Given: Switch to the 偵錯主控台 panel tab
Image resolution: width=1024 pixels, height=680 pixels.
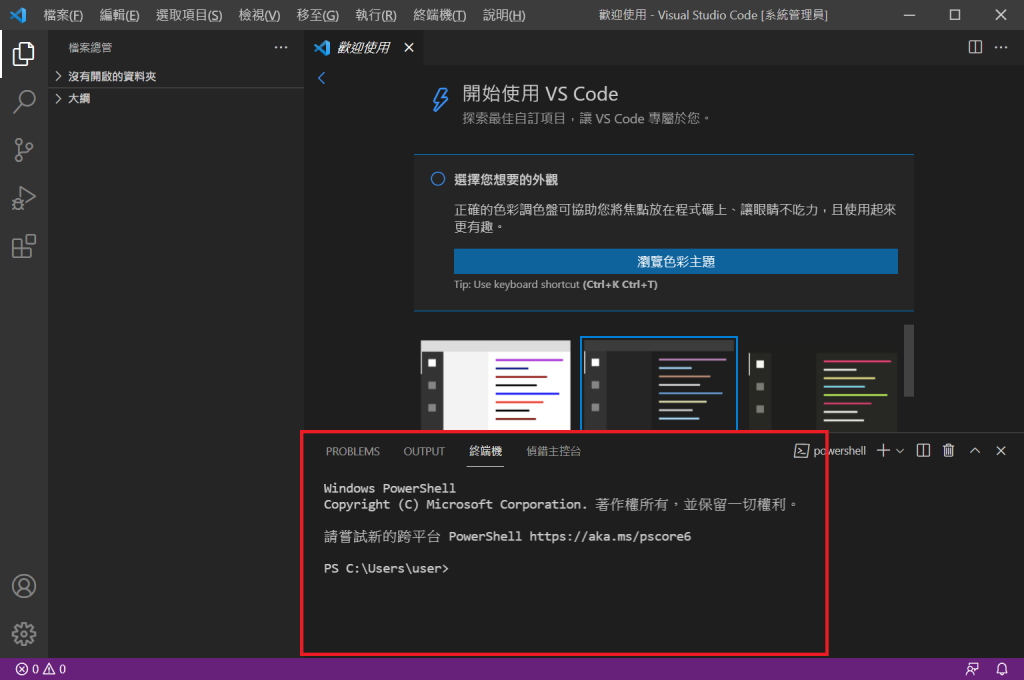Looking at the screenshot, I should click(x=553, y=451).
